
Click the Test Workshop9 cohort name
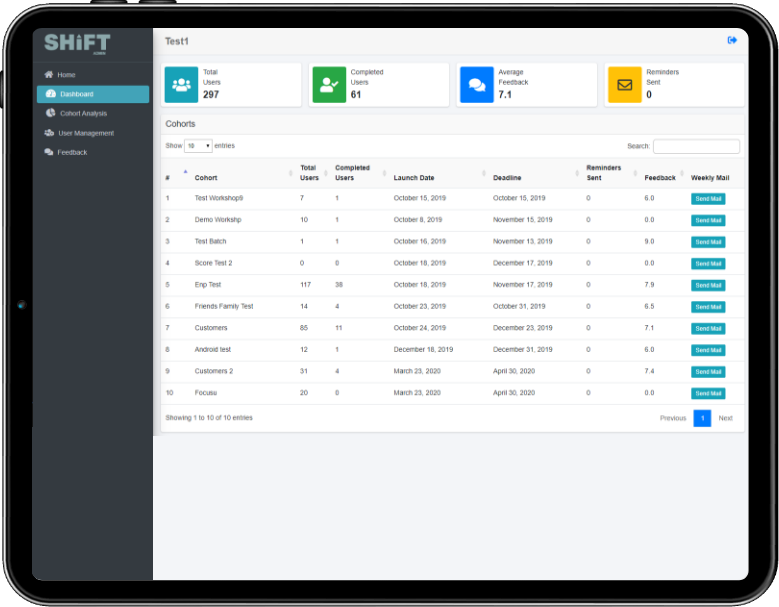(219, 198)
